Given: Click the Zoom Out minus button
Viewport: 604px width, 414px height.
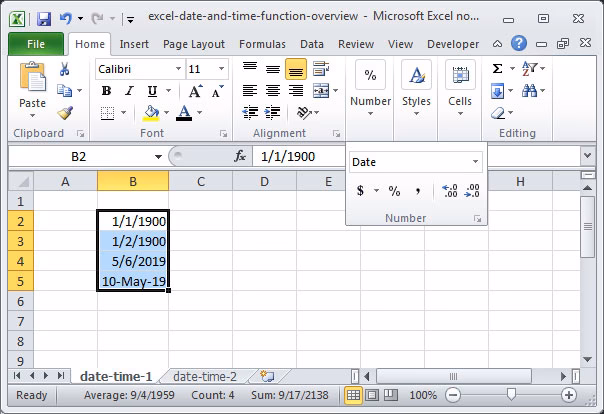Looking at the screenshot, I should [453, 395].
